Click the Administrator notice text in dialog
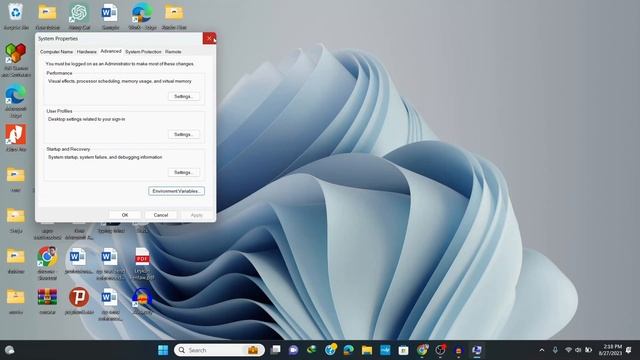This screenshot has width=640, height=360. [x=120, y=64]
